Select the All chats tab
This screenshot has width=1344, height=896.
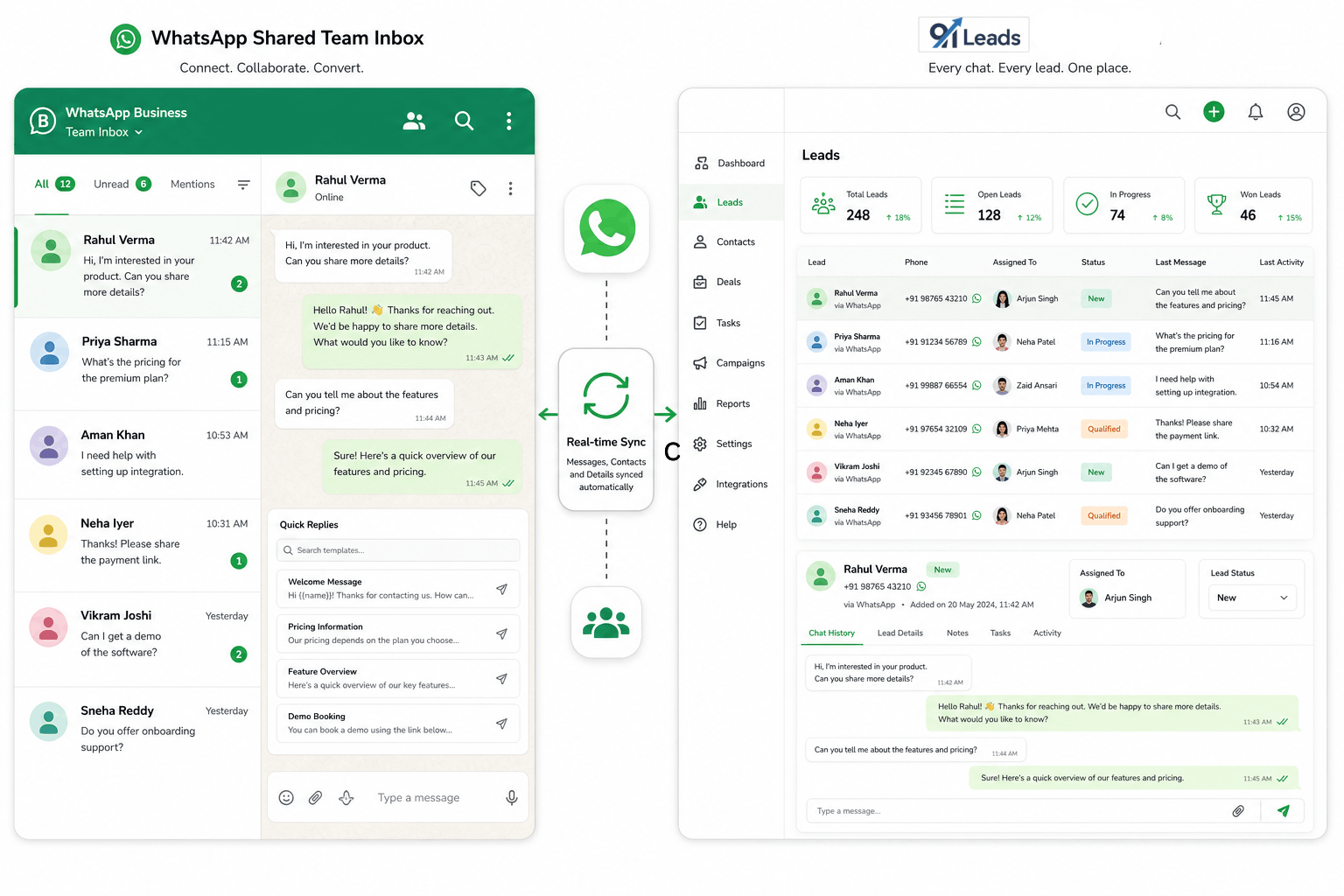(54, 184)
